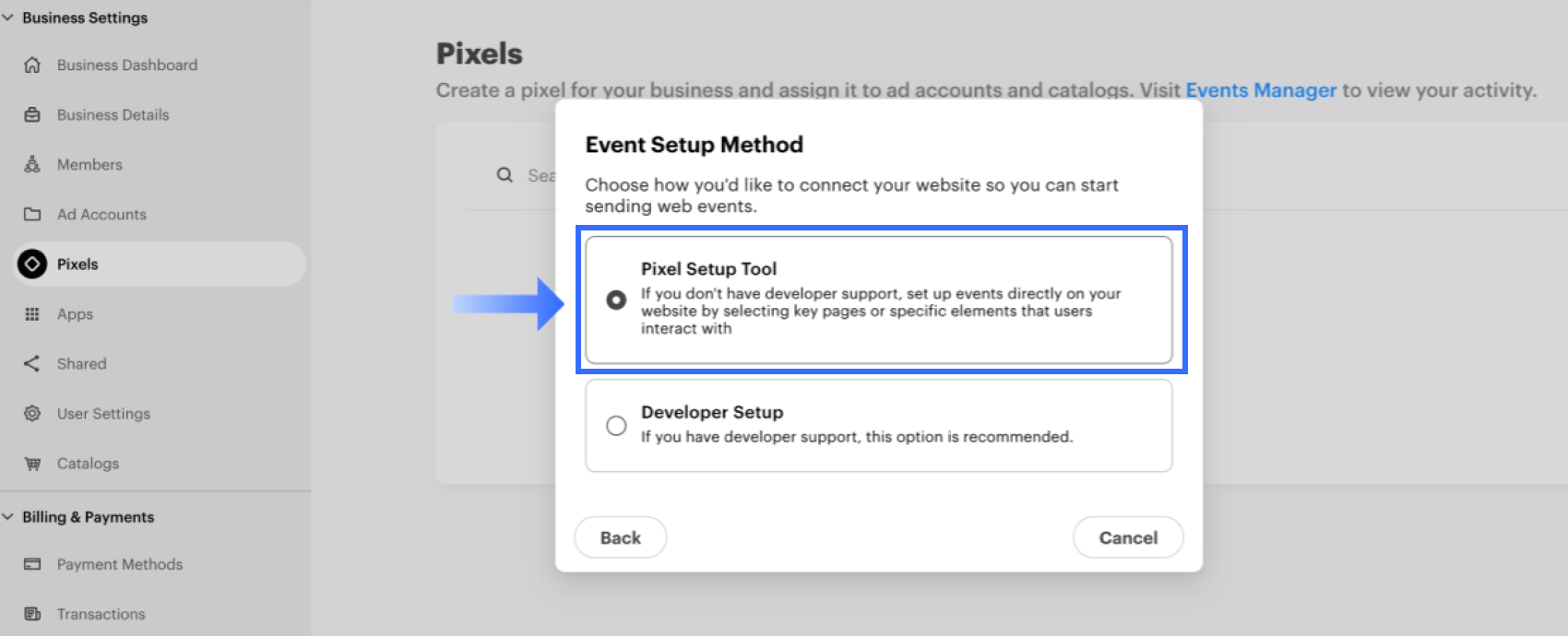Click the Members people icon
1568x636 pixels.
tap(32, 165)
